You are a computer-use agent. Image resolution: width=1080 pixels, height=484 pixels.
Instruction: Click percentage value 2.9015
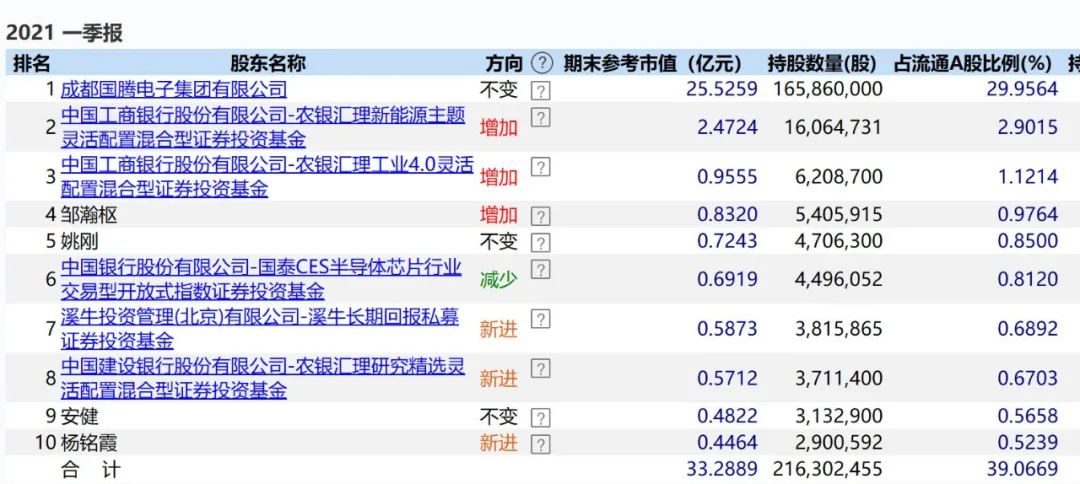(1028, 127)
